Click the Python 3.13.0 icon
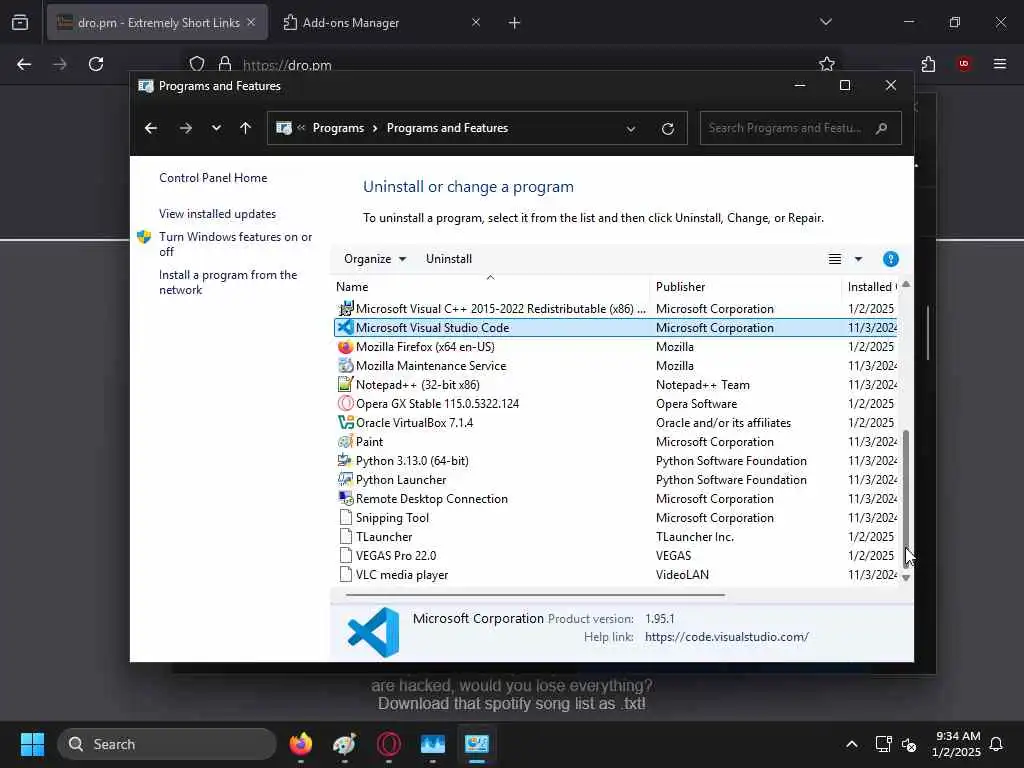The width and height of the screenshot is (1024, 768). [x=345, y=460]
